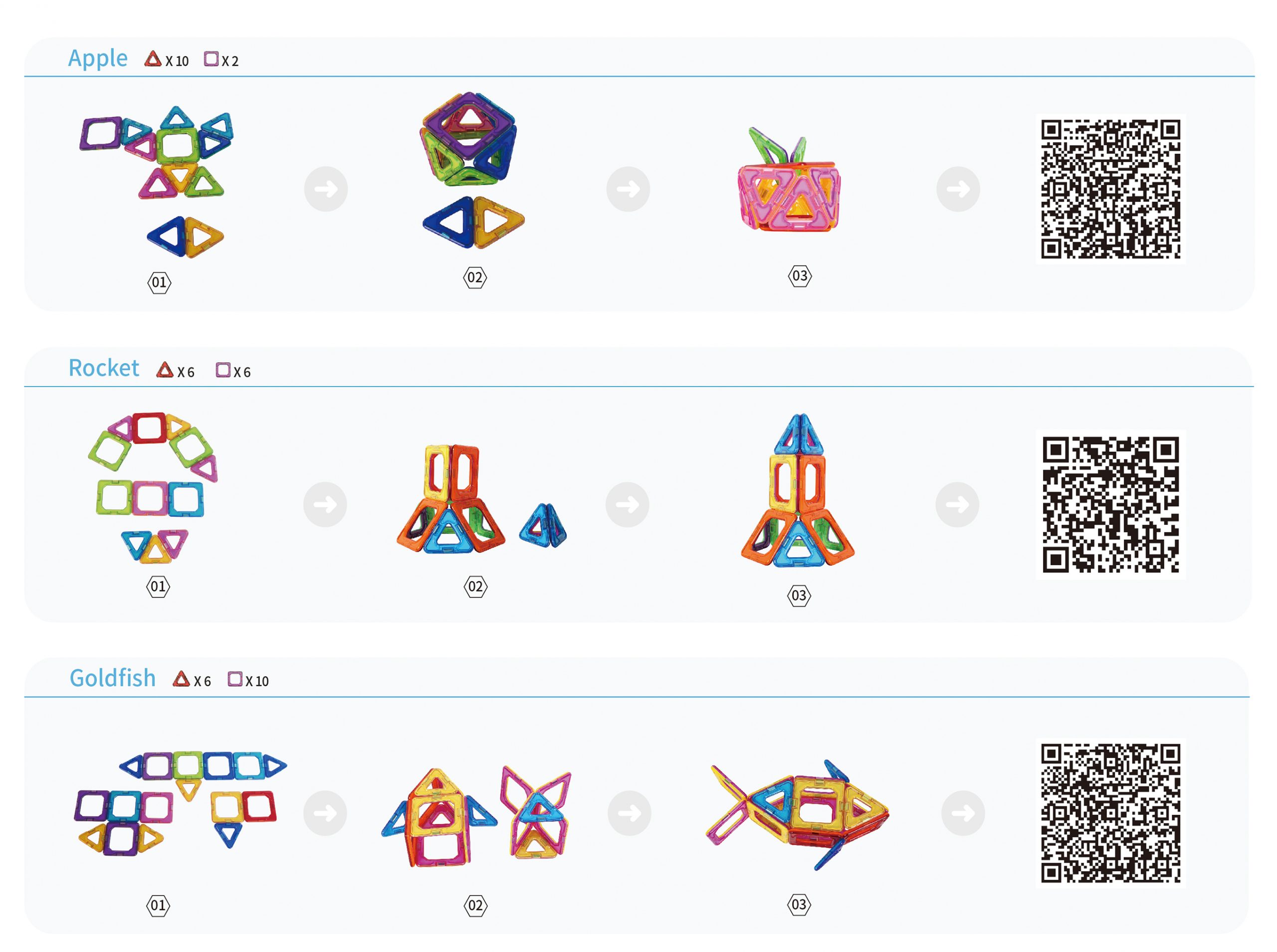Click the arrow after Goldfish step 01

click(325, 813)
